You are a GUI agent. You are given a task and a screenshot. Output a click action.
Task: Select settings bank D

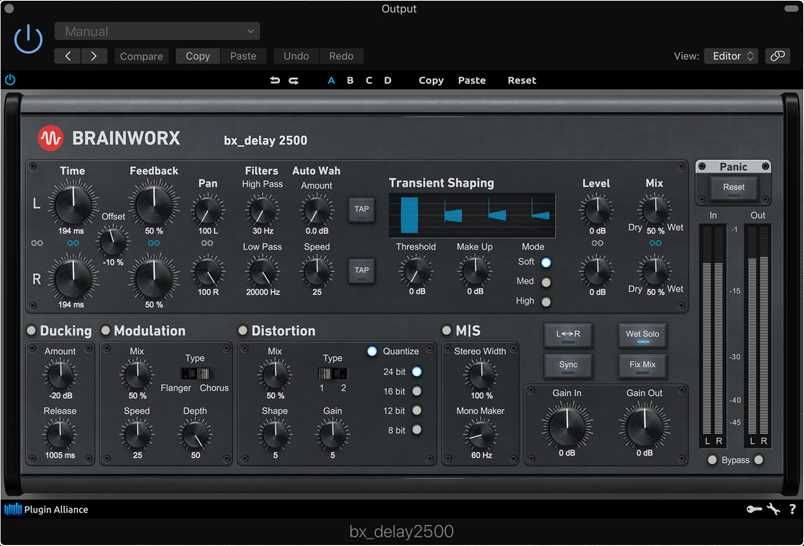(388, 80)
